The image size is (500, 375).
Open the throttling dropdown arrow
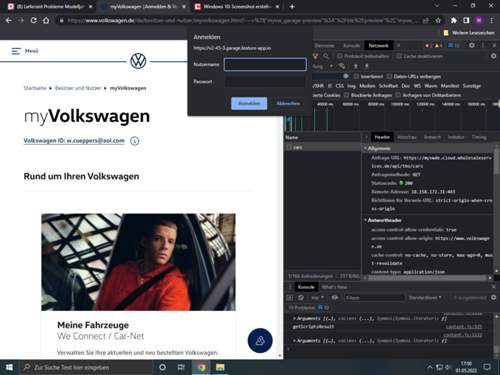pyautogui.click(x=331, y=66)
